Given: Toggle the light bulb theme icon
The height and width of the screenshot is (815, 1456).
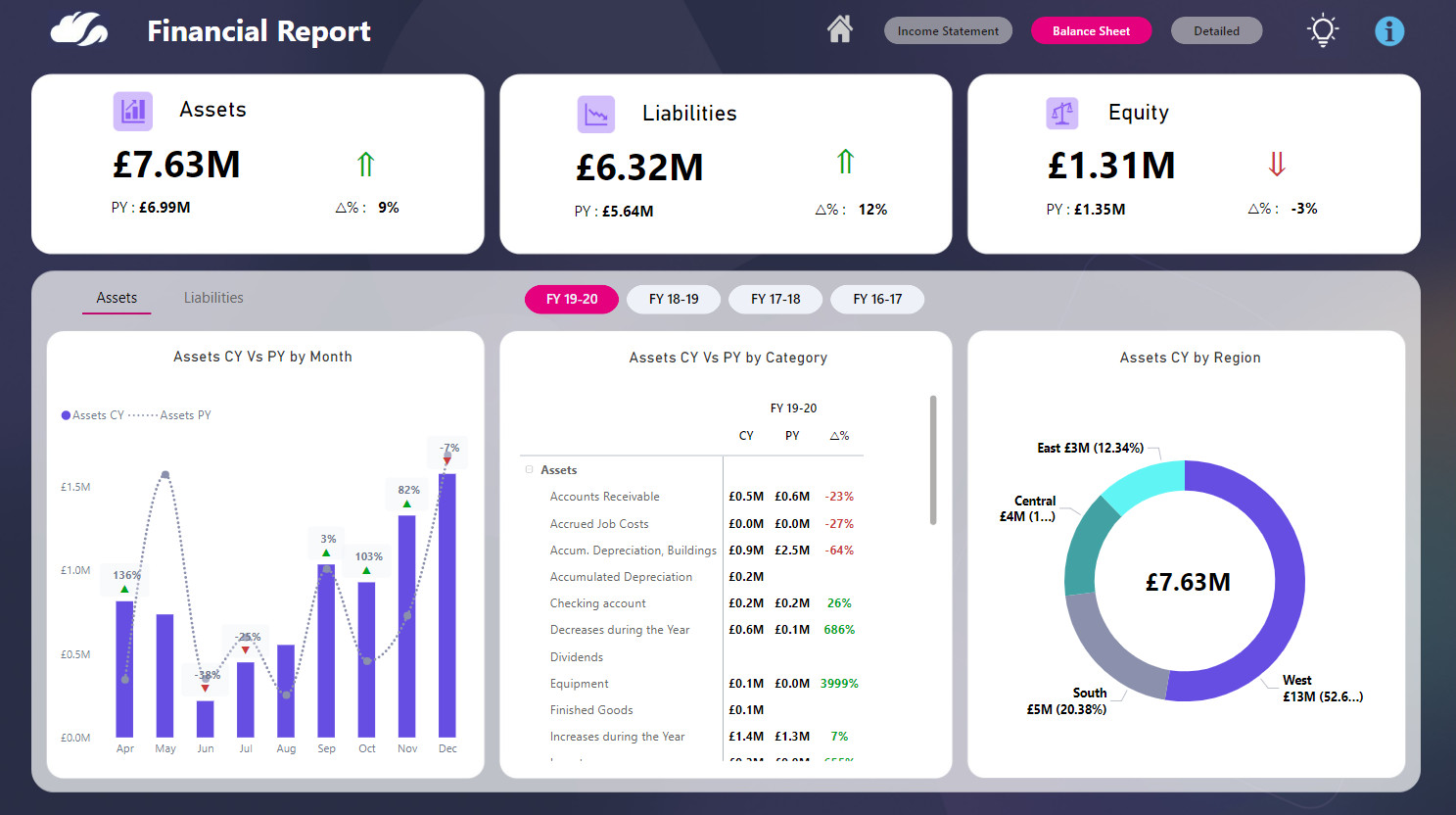Looking at the screenshot, I should tap(1323, 30).
